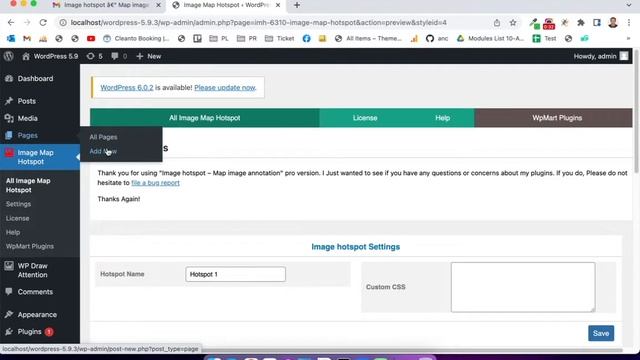Screen dimensions: 640x360
Task: Open the comments bubble in admin bar
Action: tap(119, 56)
